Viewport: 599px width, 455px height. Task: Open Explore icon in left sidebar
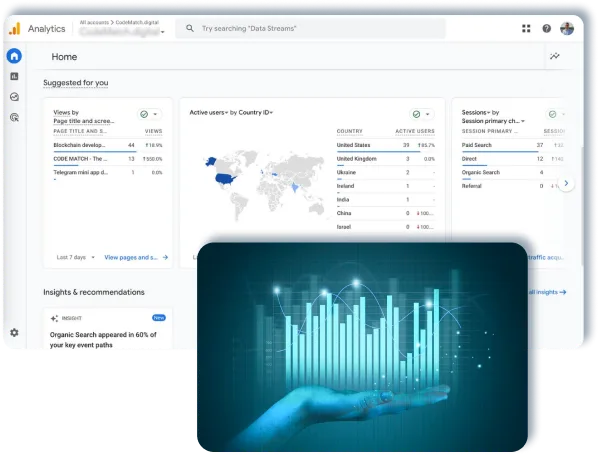pyautogui.click(x=14, y=97)
